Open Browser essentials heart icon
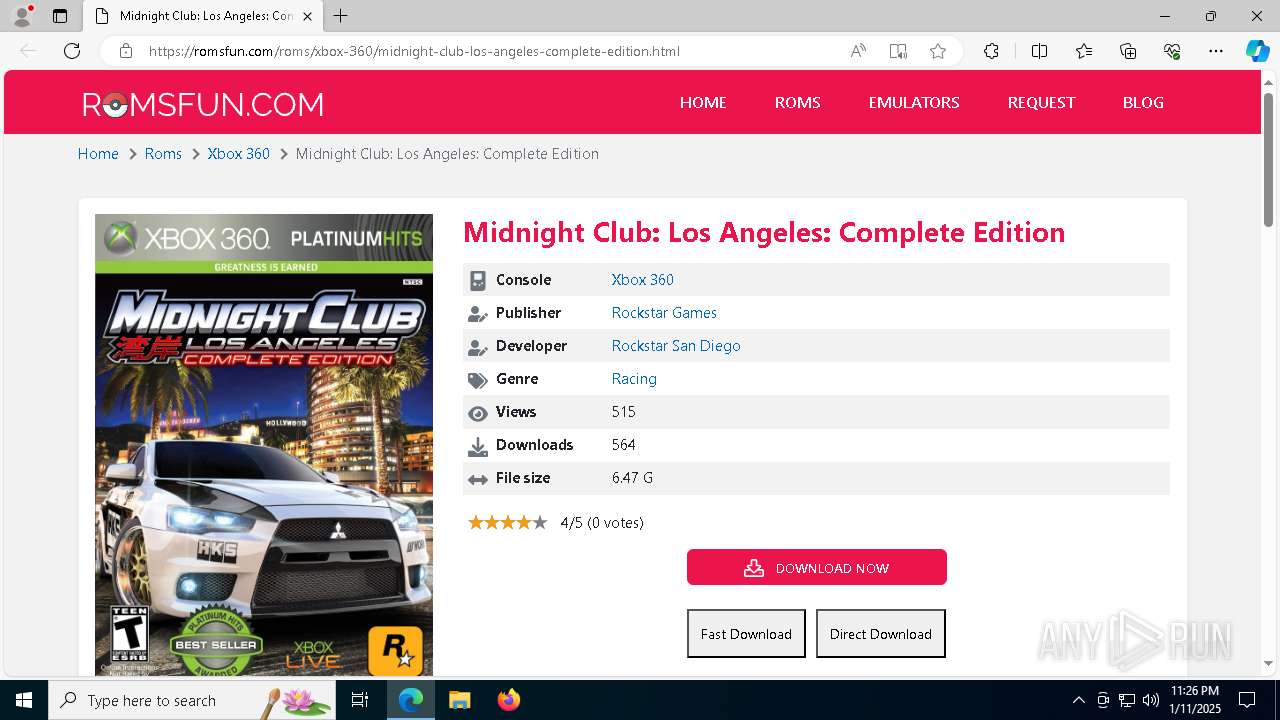The height and width of the screenshot is (720, 1280). tap(1172, 51)
